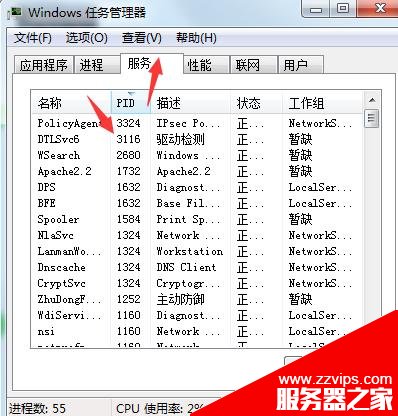Click PID value 1732

pos(128,171)
